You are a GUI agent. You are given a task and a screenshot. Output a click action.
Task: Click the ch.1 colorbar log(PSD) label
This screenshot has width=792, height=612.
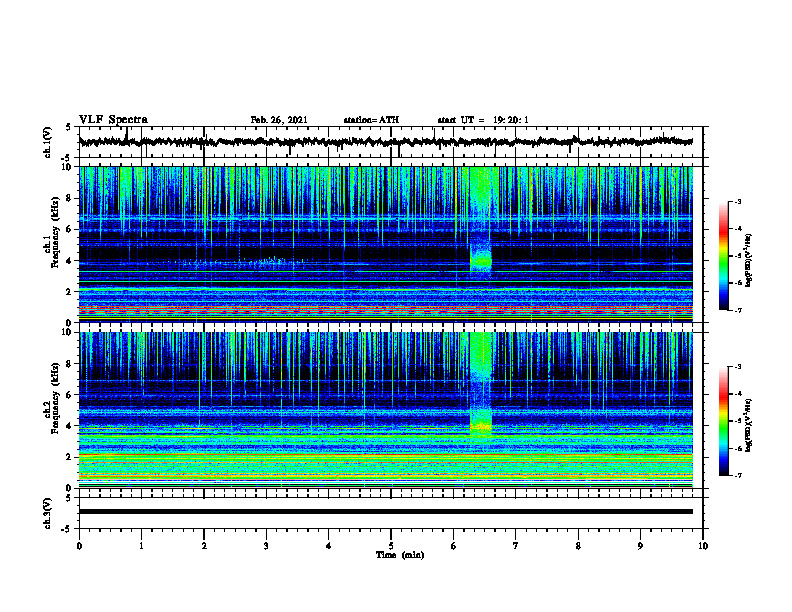[x=749, y=260]
